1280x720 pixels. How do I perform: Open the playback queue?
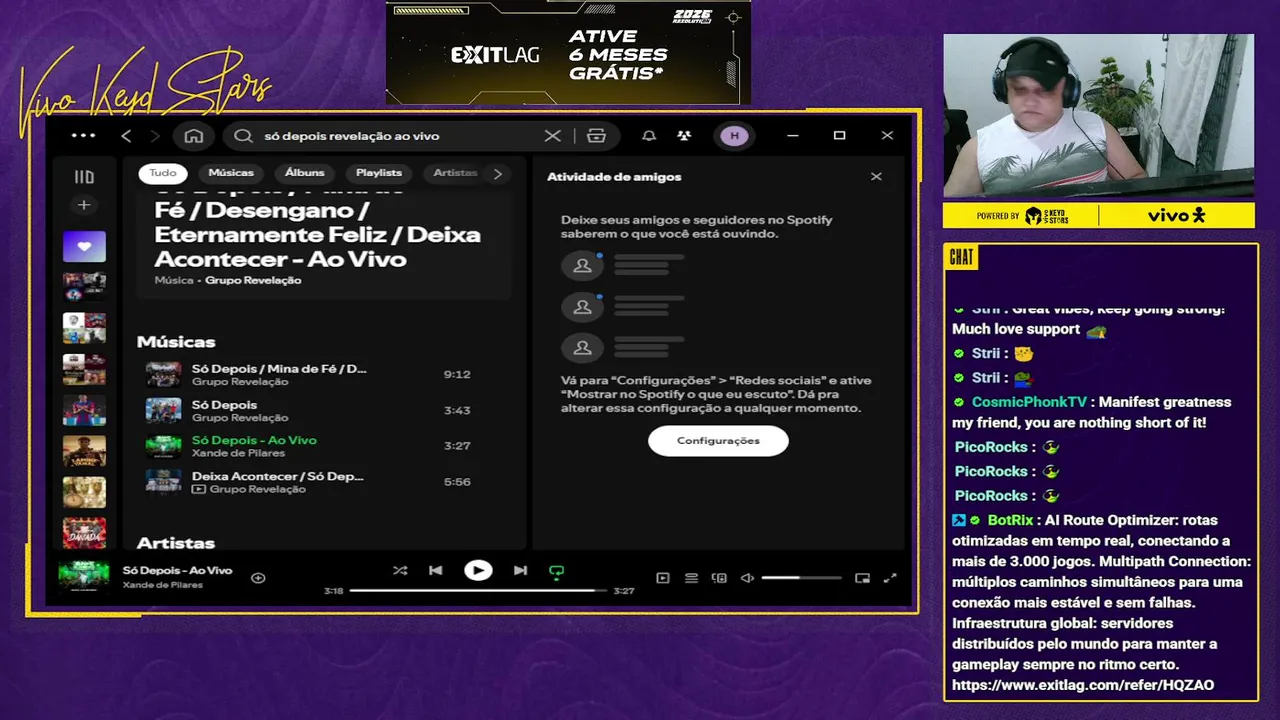click(691, 578)
